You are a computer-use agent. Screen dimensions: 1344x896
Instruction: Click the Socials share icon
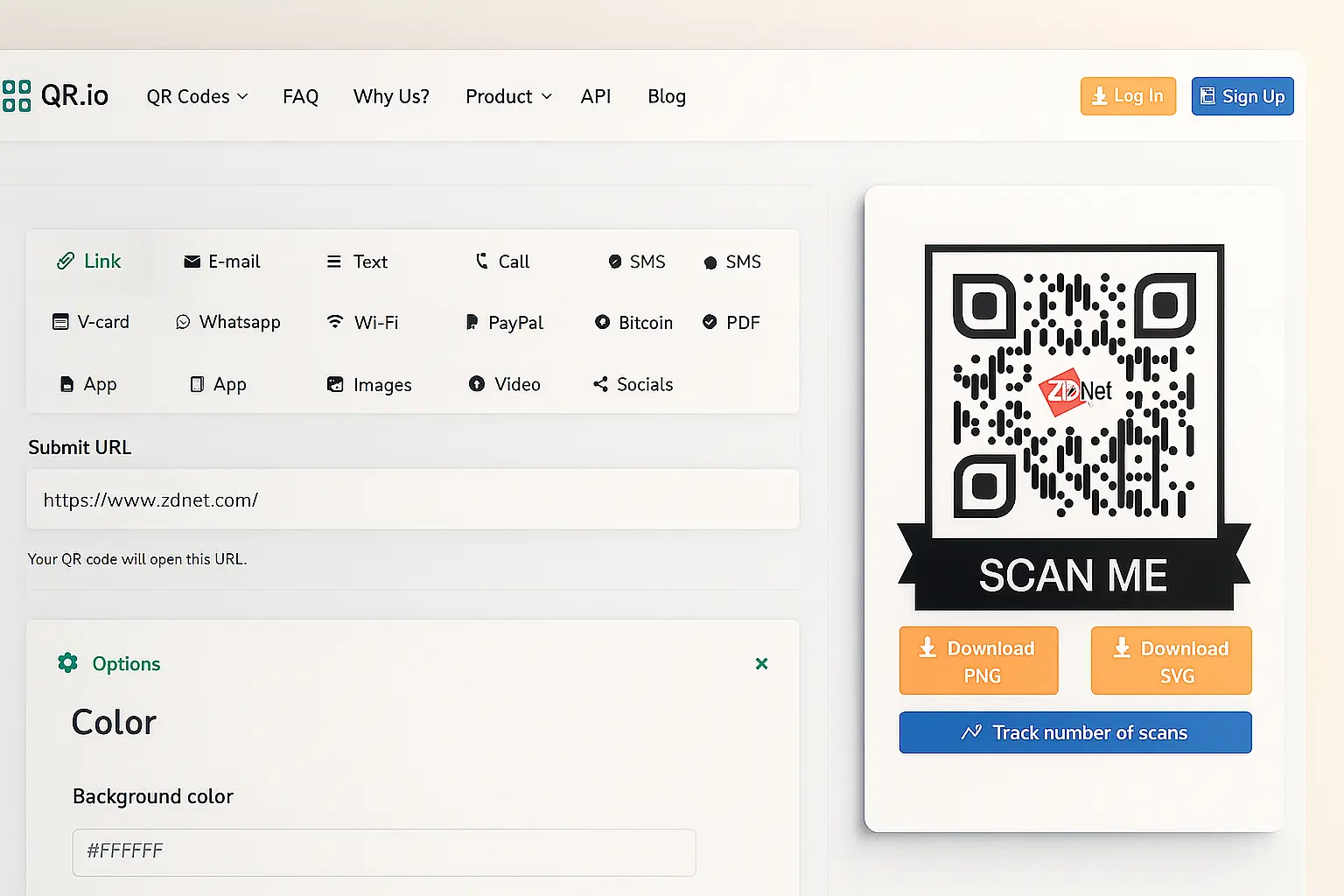pos(600,384)
